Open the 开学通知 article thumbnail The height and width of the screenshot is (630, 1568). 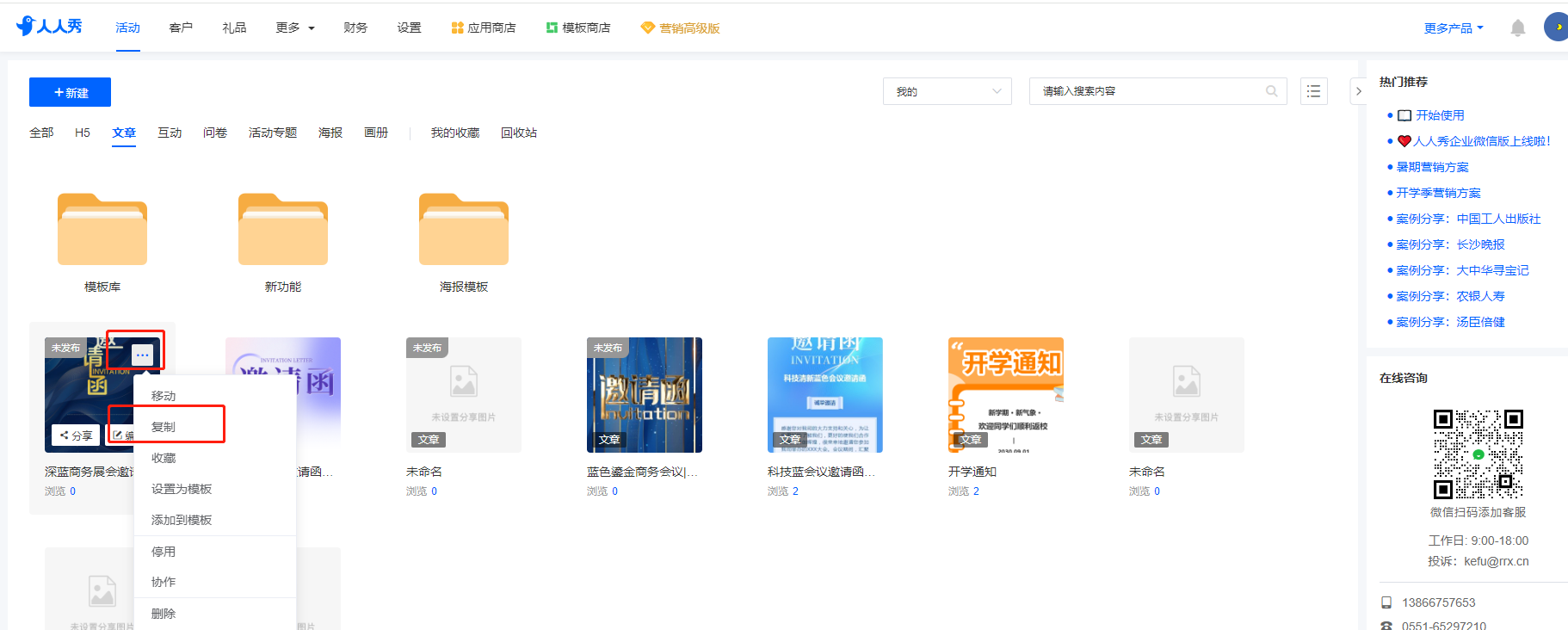pos(1006,395)
